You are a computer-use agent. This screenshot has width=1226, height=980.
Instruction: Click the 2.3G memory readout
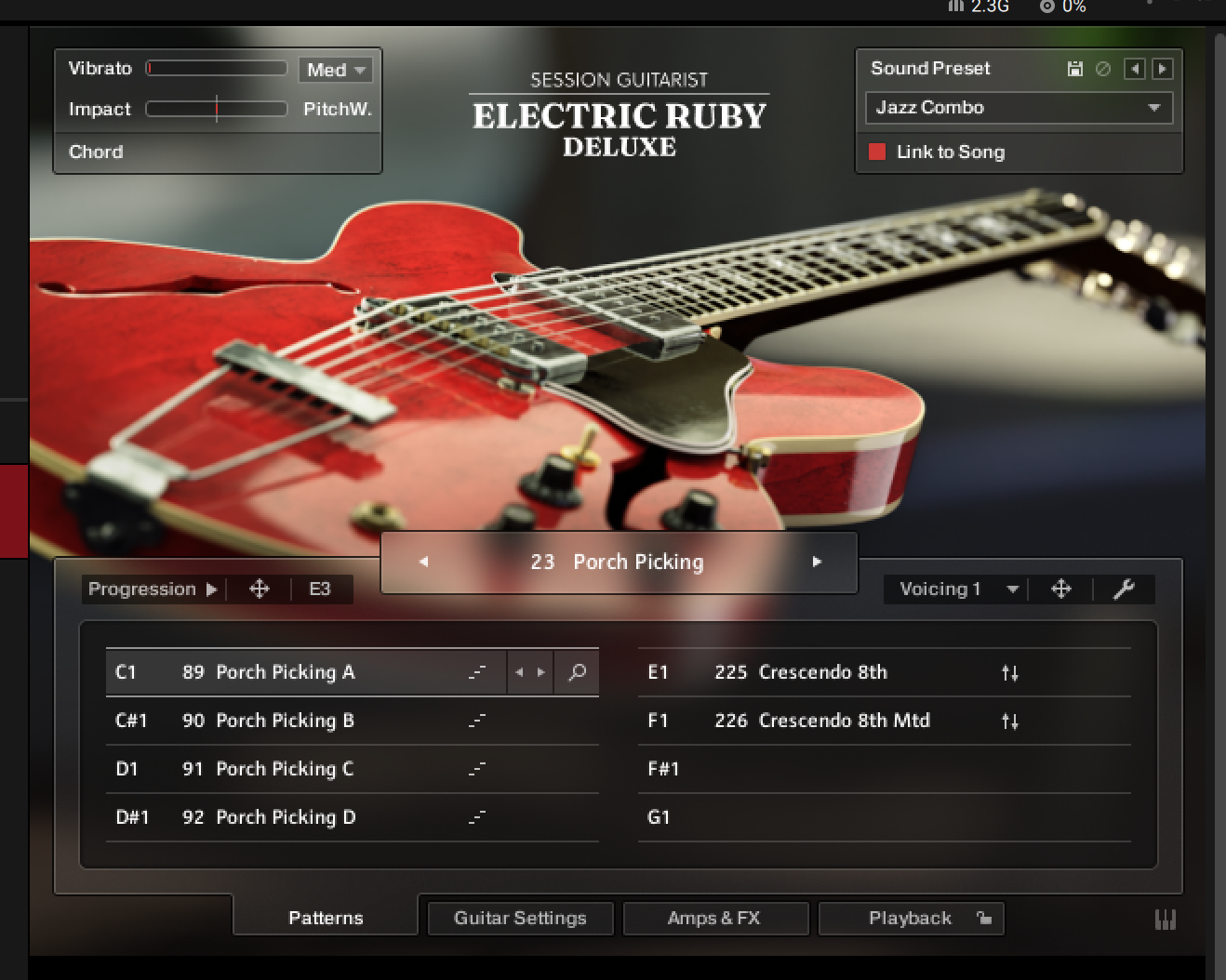pos(990,6)
